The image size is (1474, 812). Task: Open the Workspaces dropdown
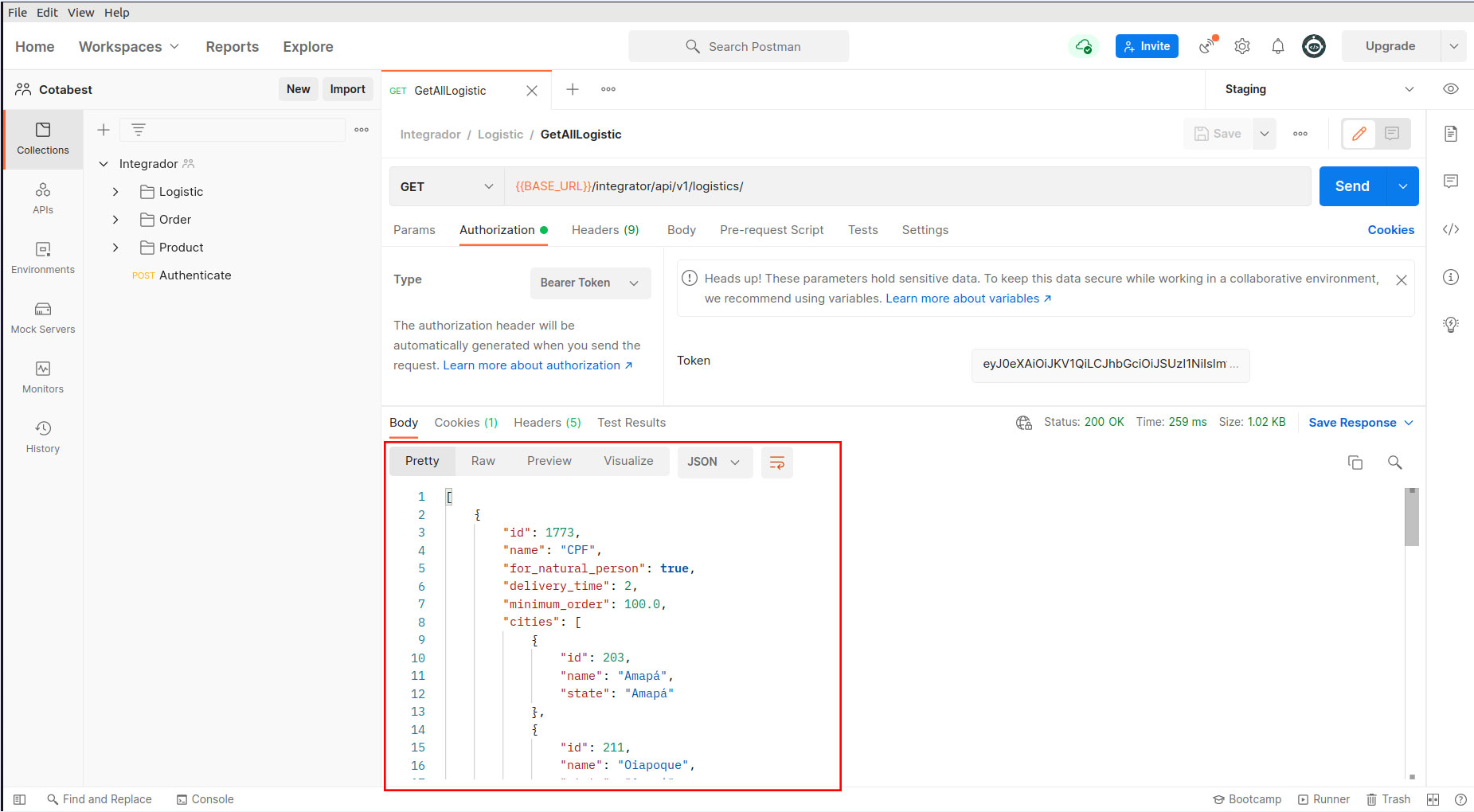coord(129,47)
